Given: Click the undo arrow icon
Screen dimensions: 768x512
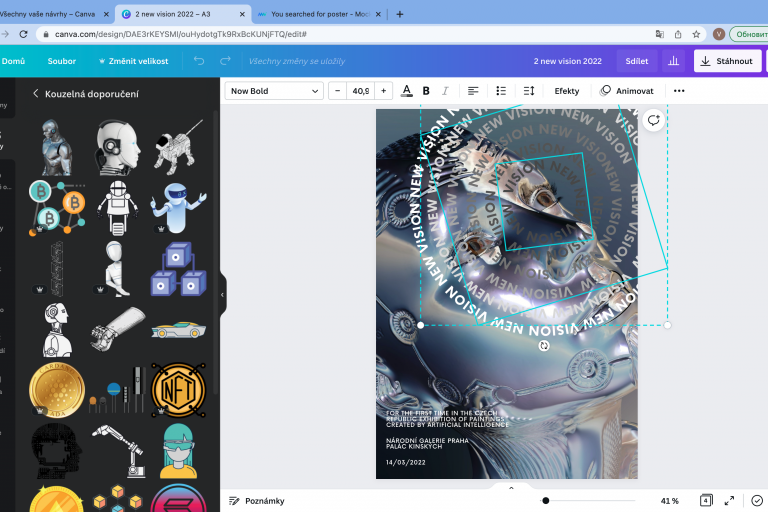Looking at the screenshot, I should (x=199, y=61).
